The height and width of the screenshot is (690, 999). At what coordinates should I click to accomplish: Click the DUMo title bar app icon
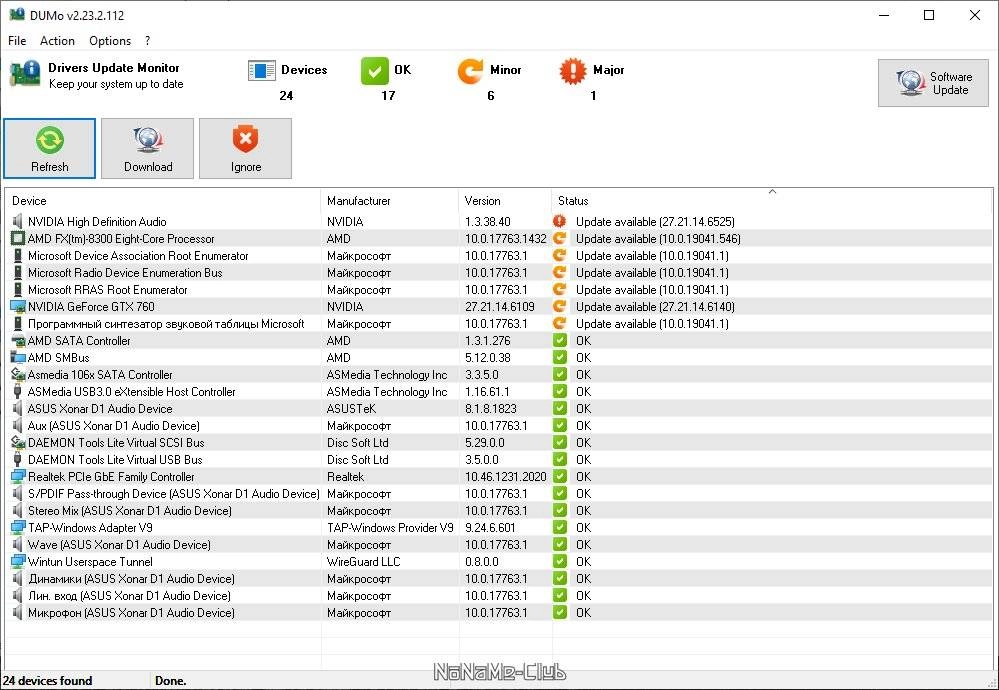click(x=17, y=15)
